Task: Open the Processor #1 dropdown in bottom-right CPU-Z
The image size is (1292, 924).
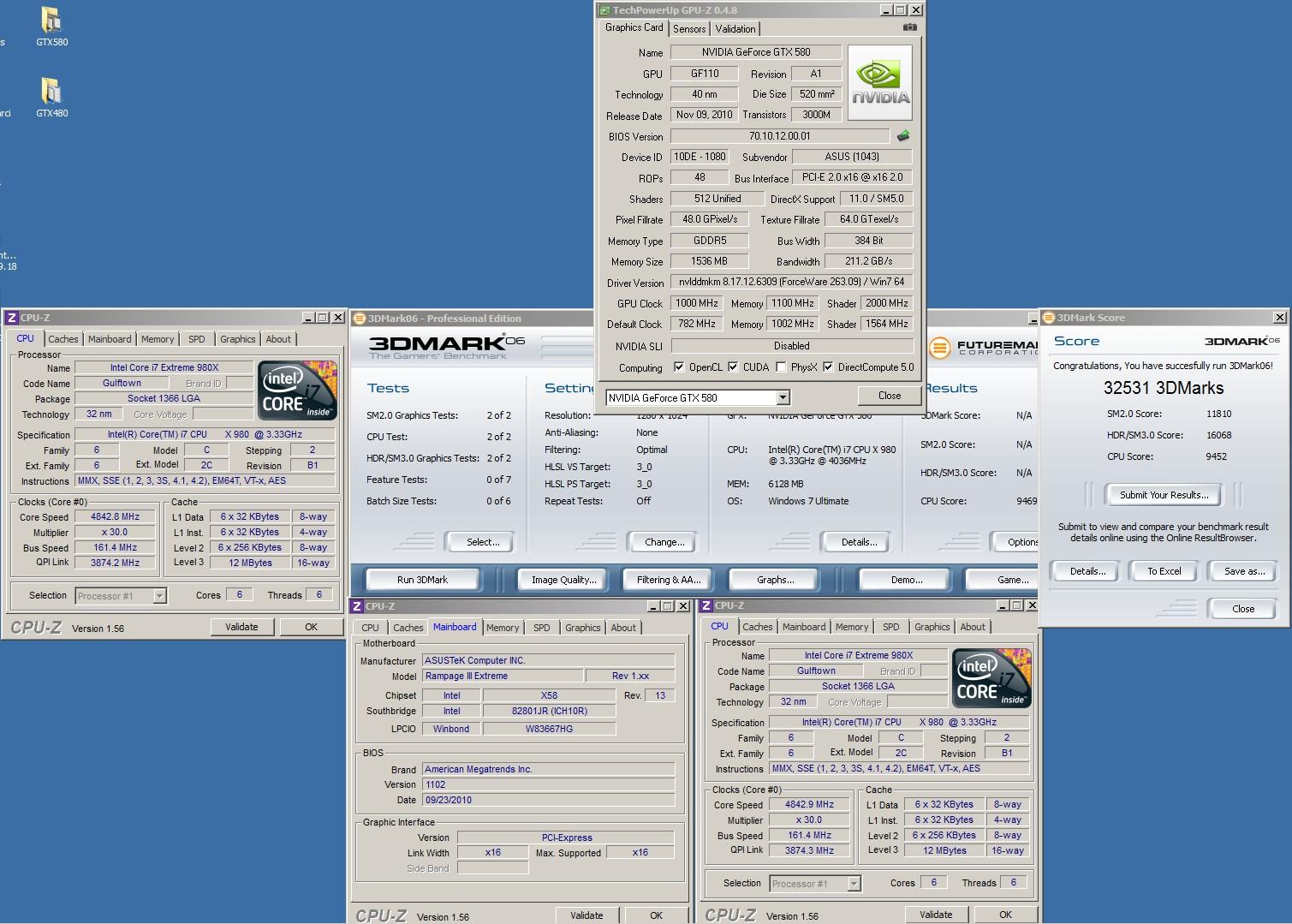Action: coord(854,884)
